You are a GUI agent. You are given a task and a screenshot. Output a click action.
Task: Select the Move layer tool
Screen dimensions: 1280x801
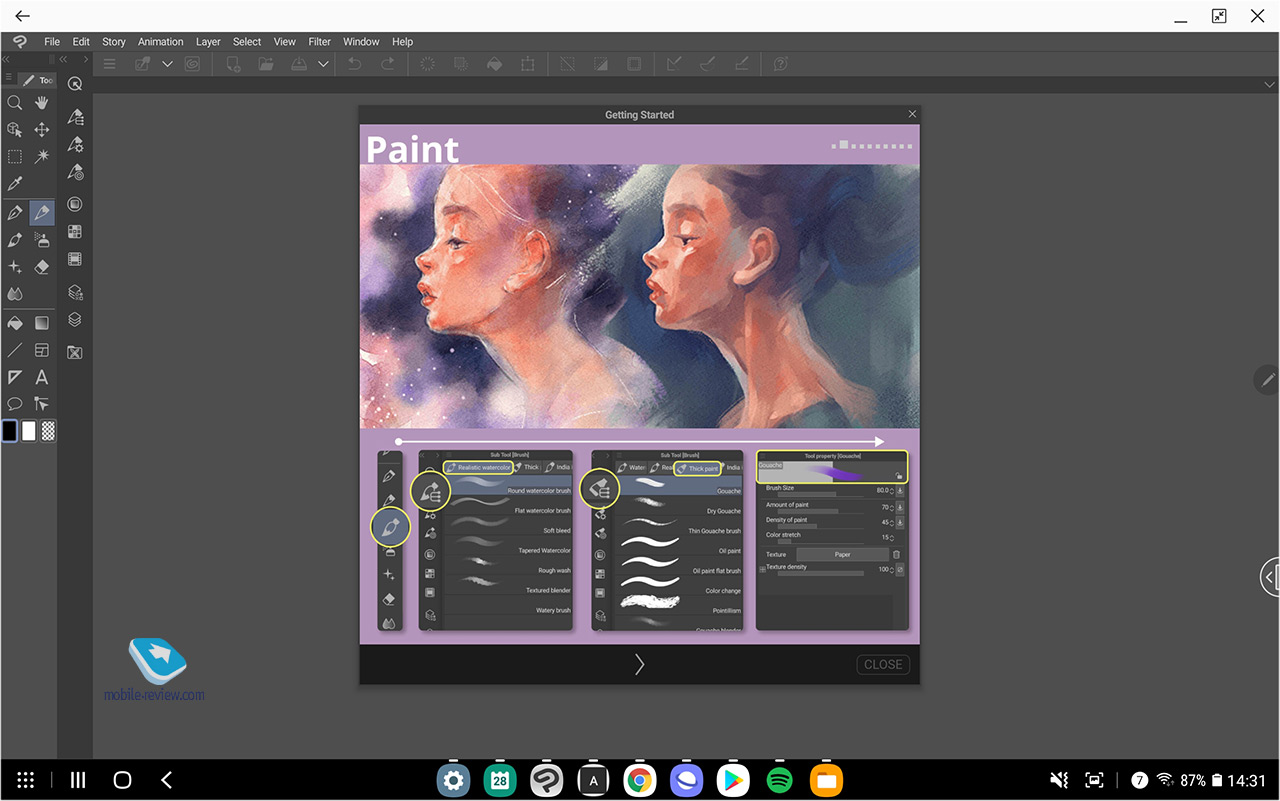click(42, 130)
